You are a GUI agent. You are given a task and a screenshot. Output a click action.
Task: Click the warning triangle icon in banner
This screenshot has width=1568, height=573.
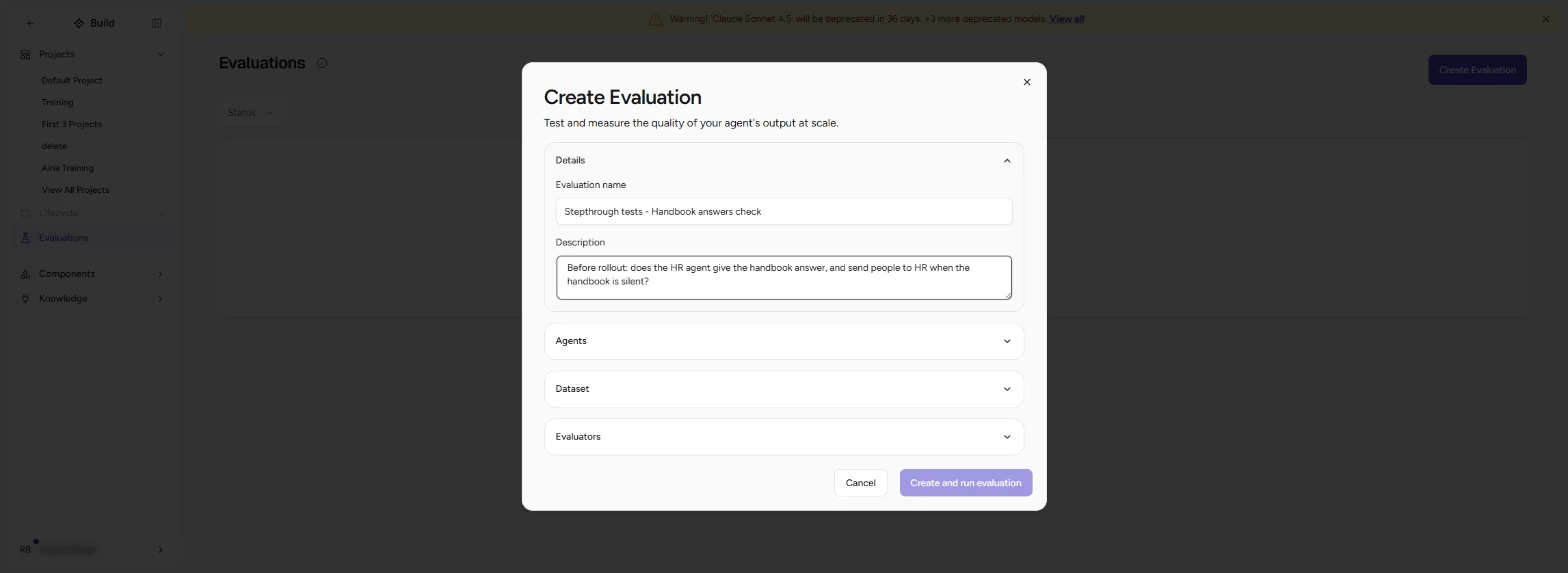coord(655,19)
